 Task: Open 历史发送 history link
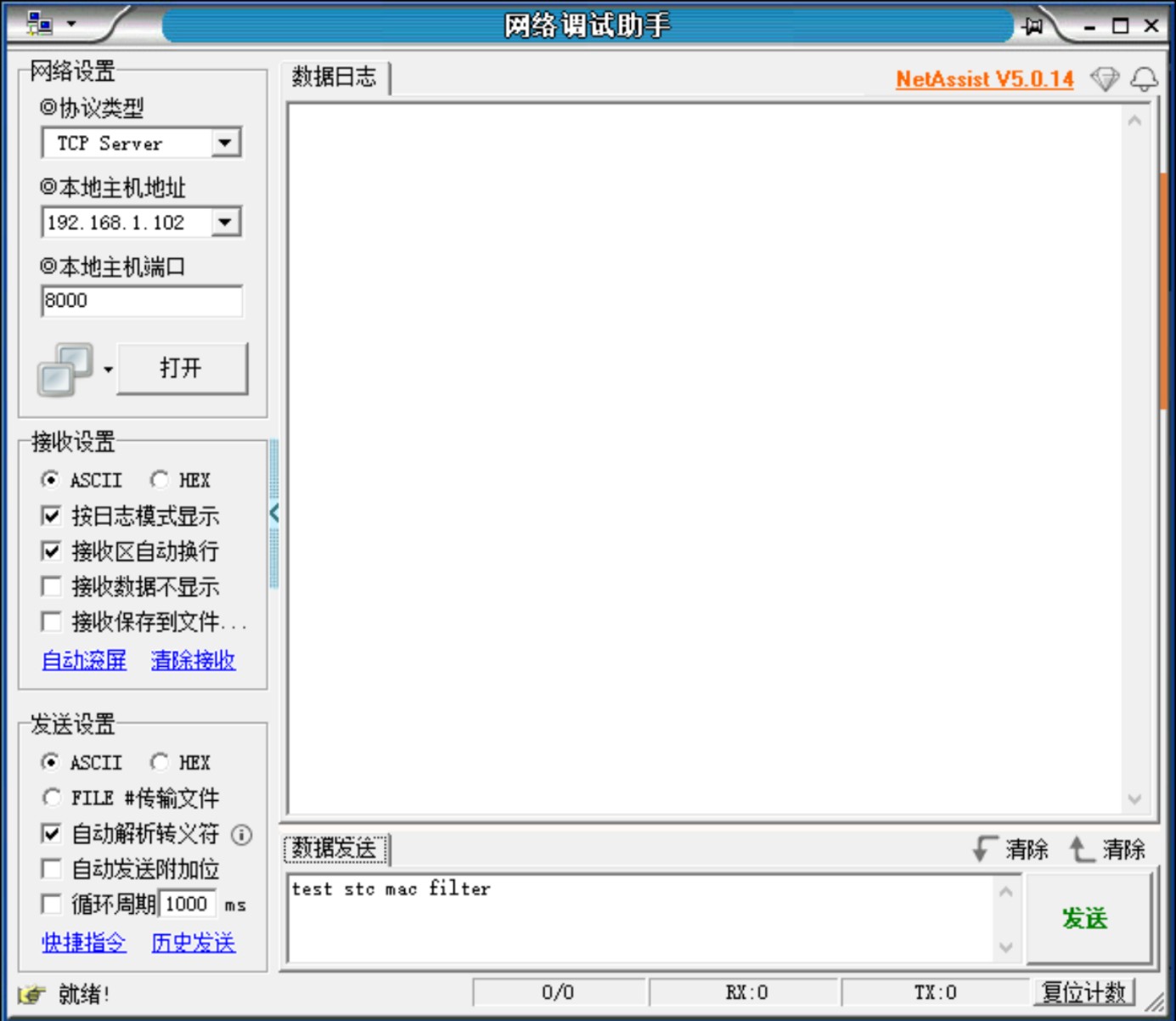(x=192, y=943)
